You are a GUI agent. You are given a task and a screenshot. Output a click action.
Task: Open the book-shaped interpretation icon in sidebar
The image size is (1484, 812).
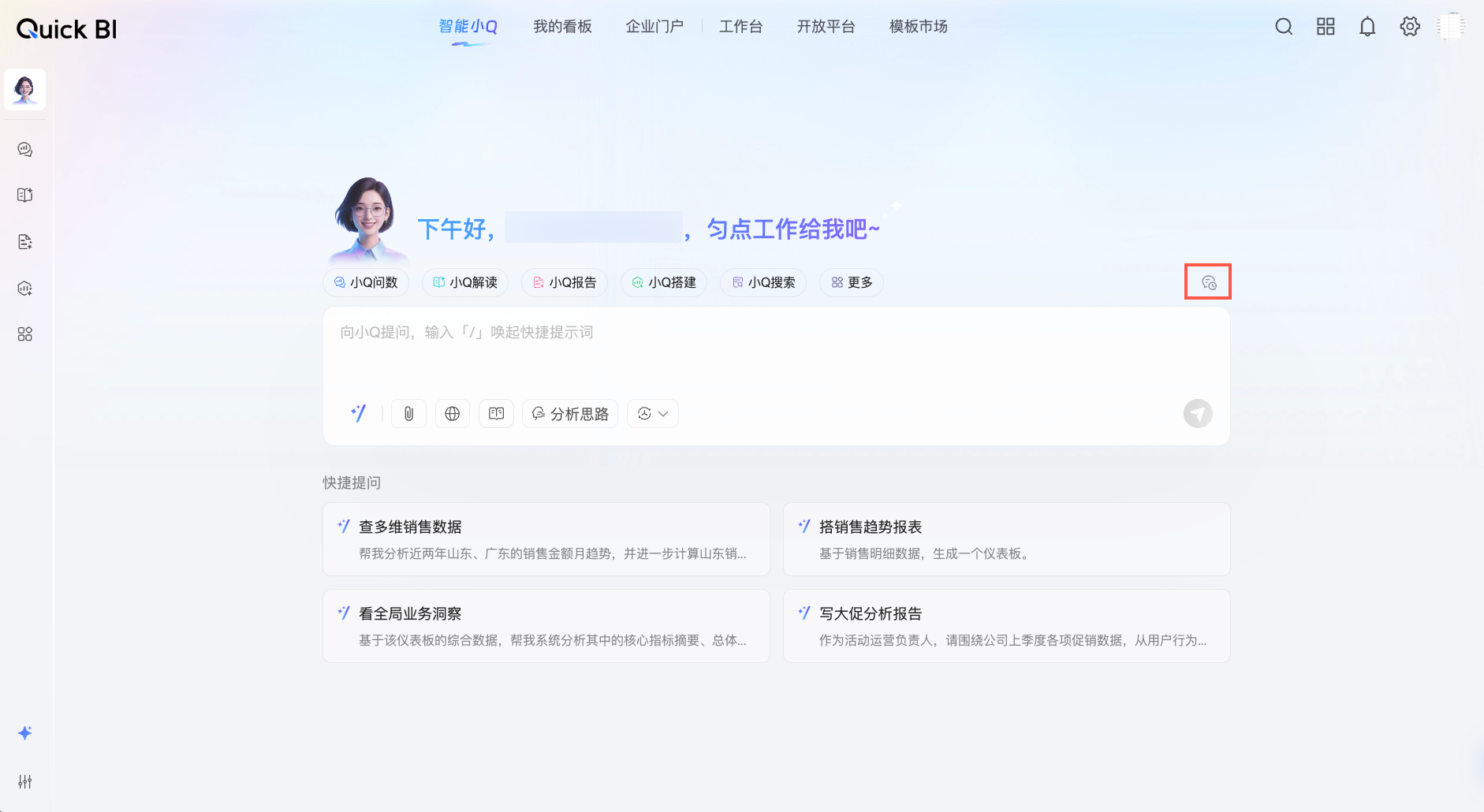(x=25, y=195)
